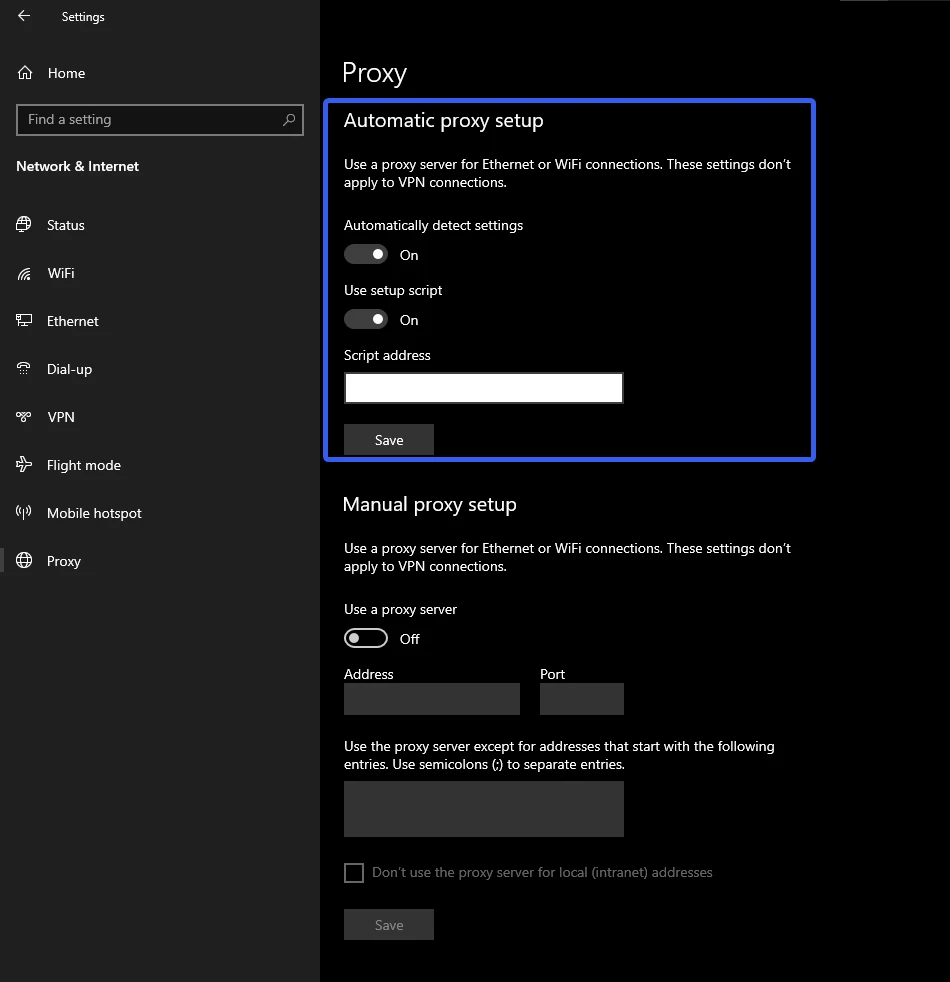The width and height of the screenshot is (950, 982).
Task: Check Don't use proxy for local addresses
Action: (354, 873)
